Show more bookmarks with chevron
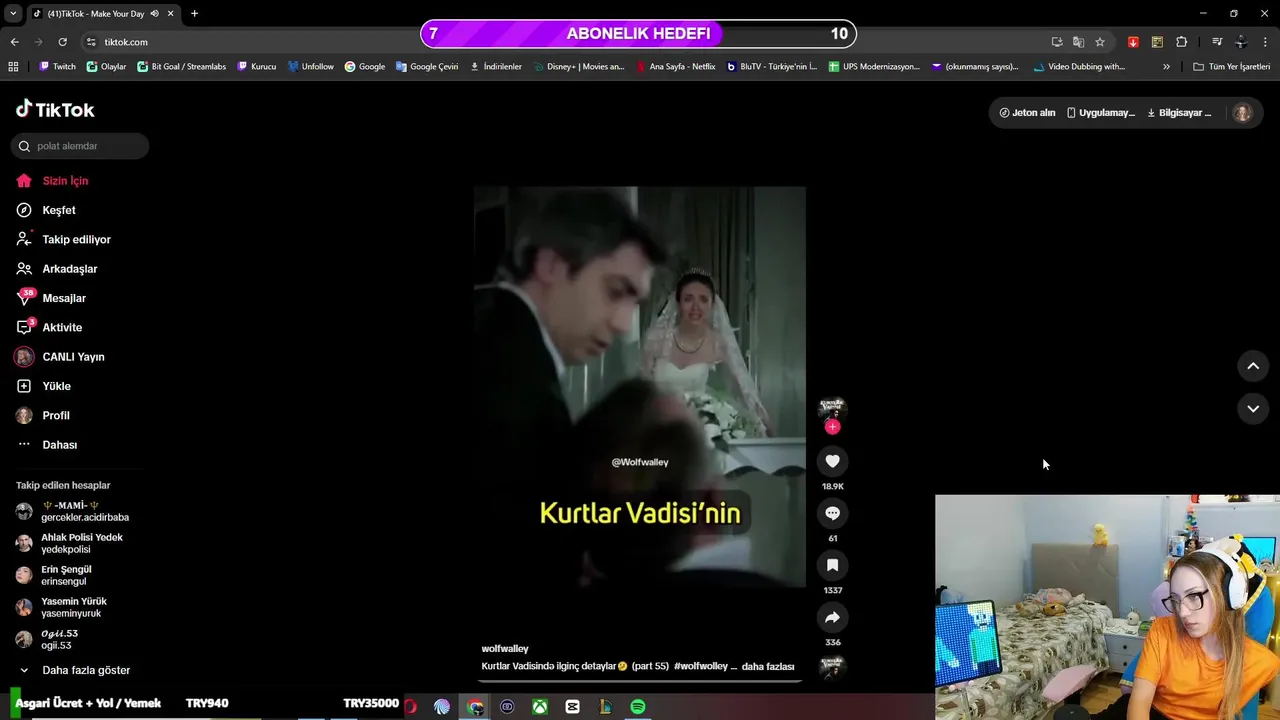The width and height of the screenshot is (1280, 720). point(1166,67)
